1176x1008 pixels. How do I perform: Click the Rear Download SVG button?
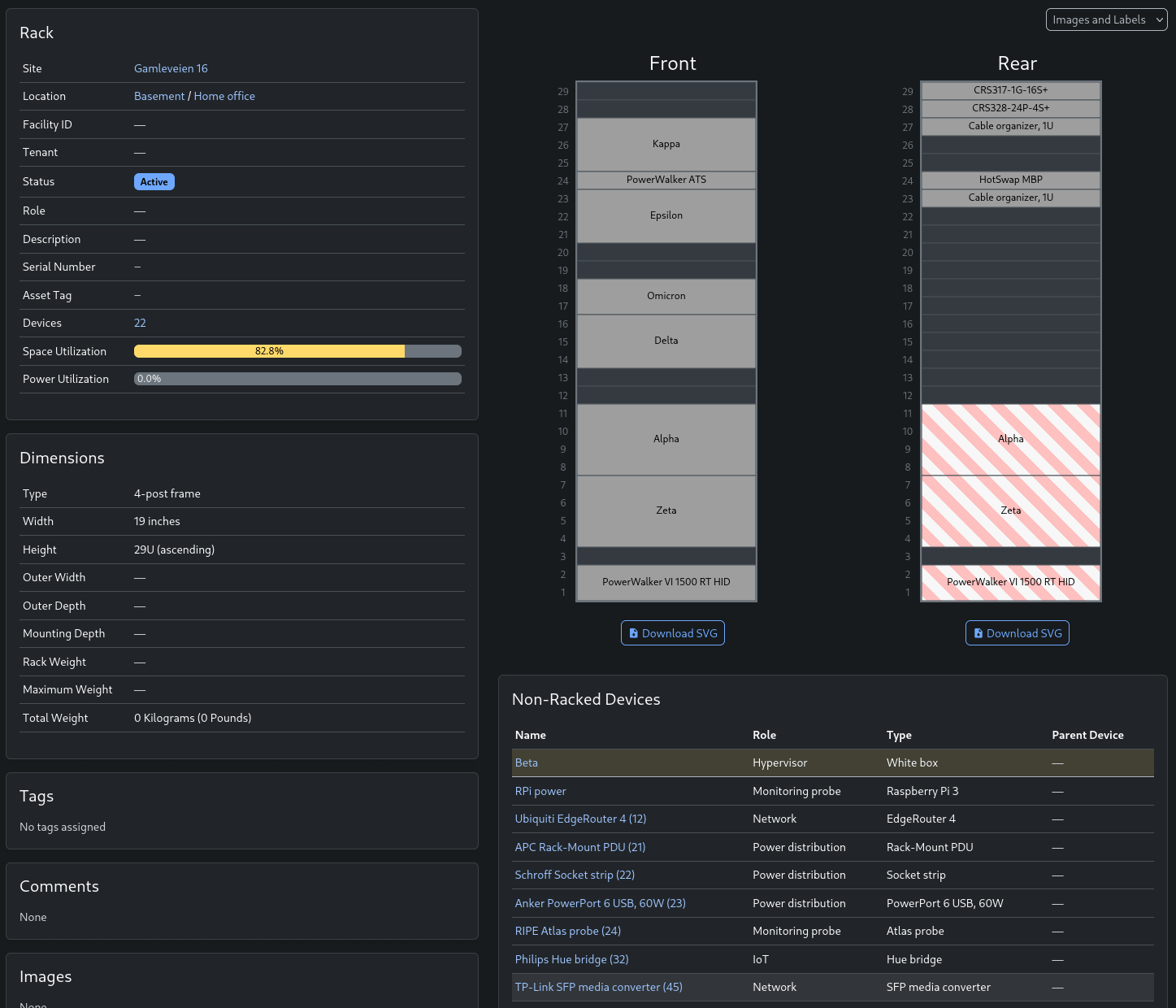(x=1017, y=633)
